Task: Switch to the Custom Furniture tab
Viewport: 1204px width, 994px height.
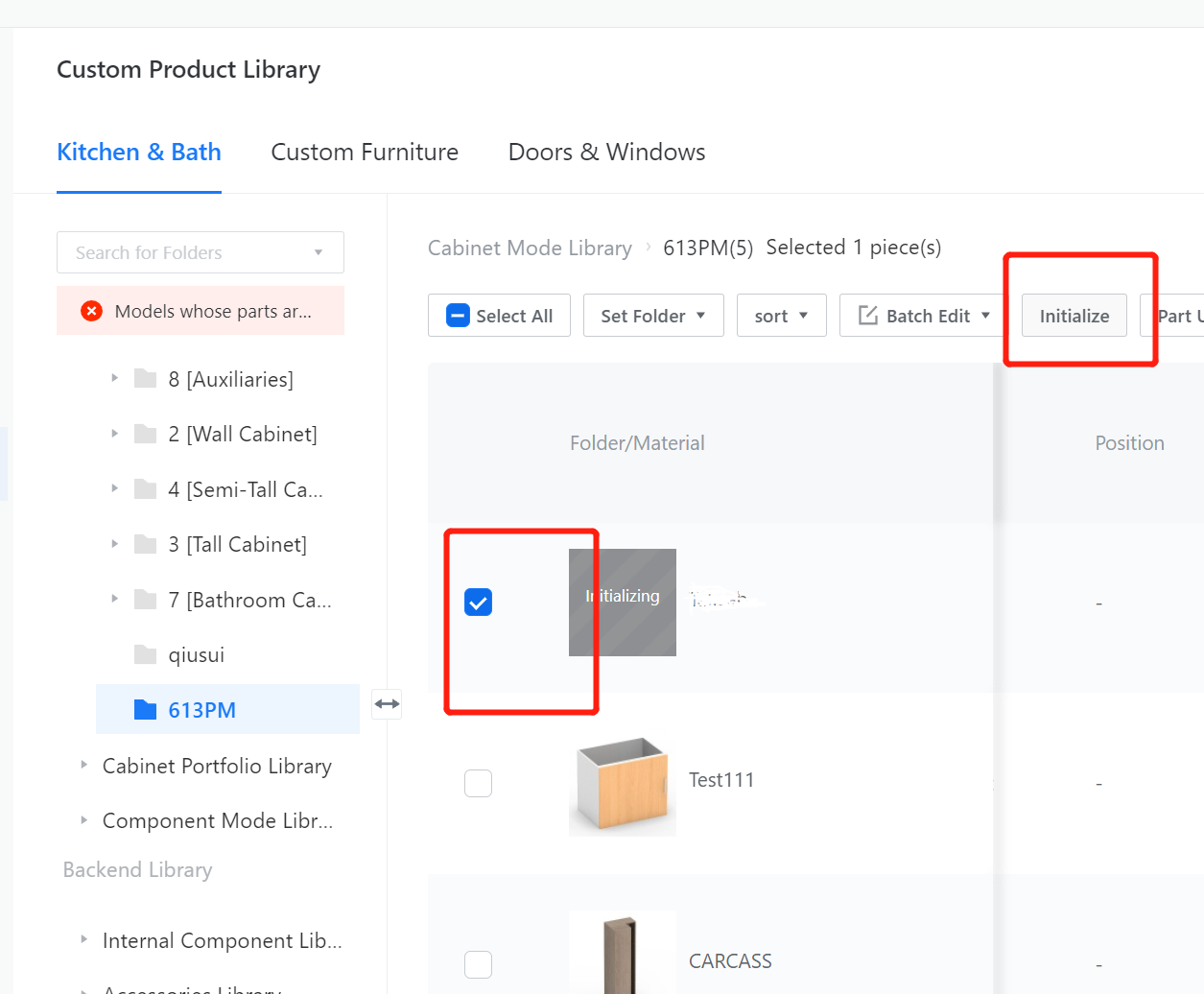Action: [365, 153]
